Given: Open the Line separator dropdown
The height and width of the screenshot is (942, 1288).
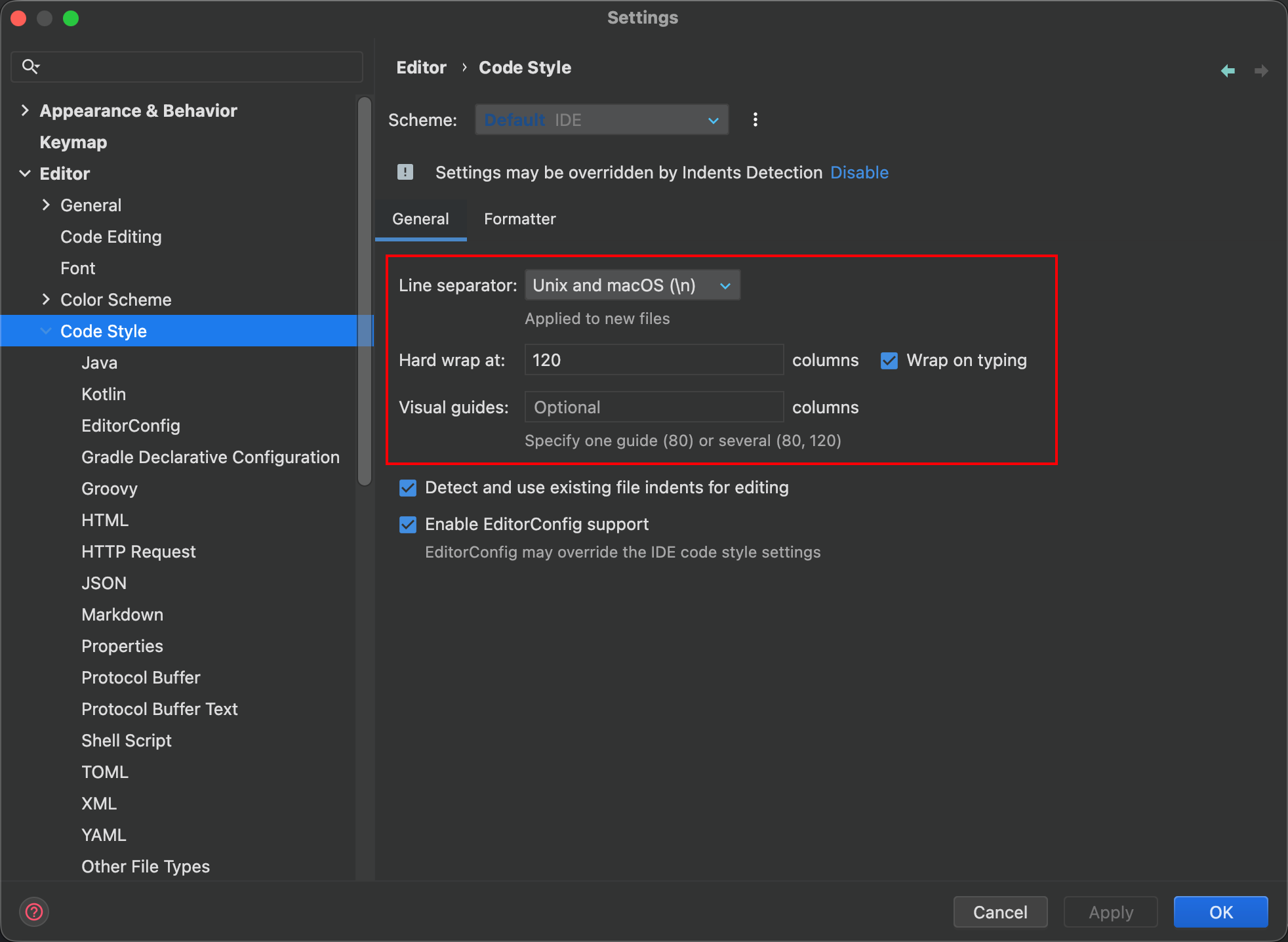Looking at the screenshot, I should click(632, 285).
